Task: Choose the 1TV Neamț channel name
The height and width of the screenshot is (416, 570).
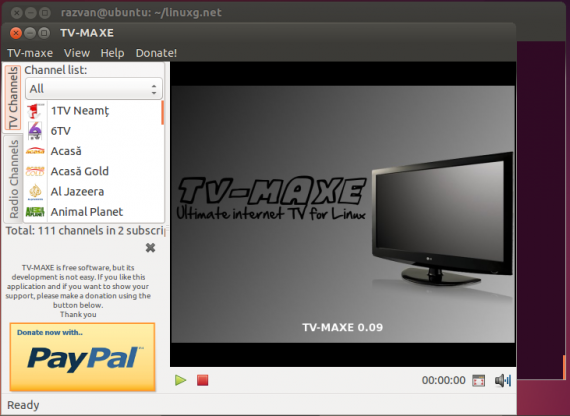Action: tap(80, 111)
